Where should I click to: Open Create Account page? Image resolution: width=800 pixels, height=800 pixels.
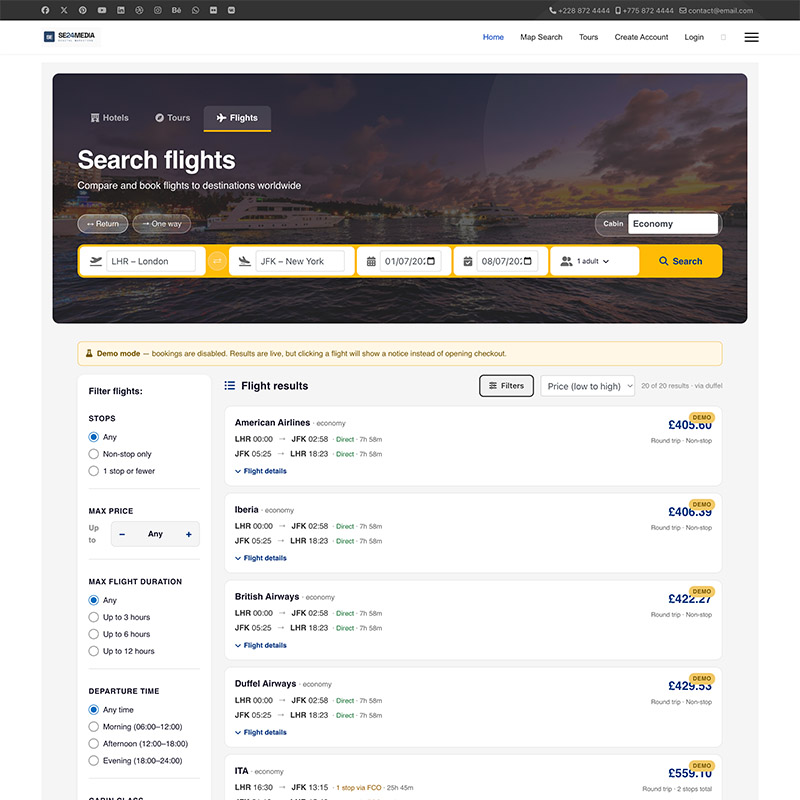[x=641, y=37]
